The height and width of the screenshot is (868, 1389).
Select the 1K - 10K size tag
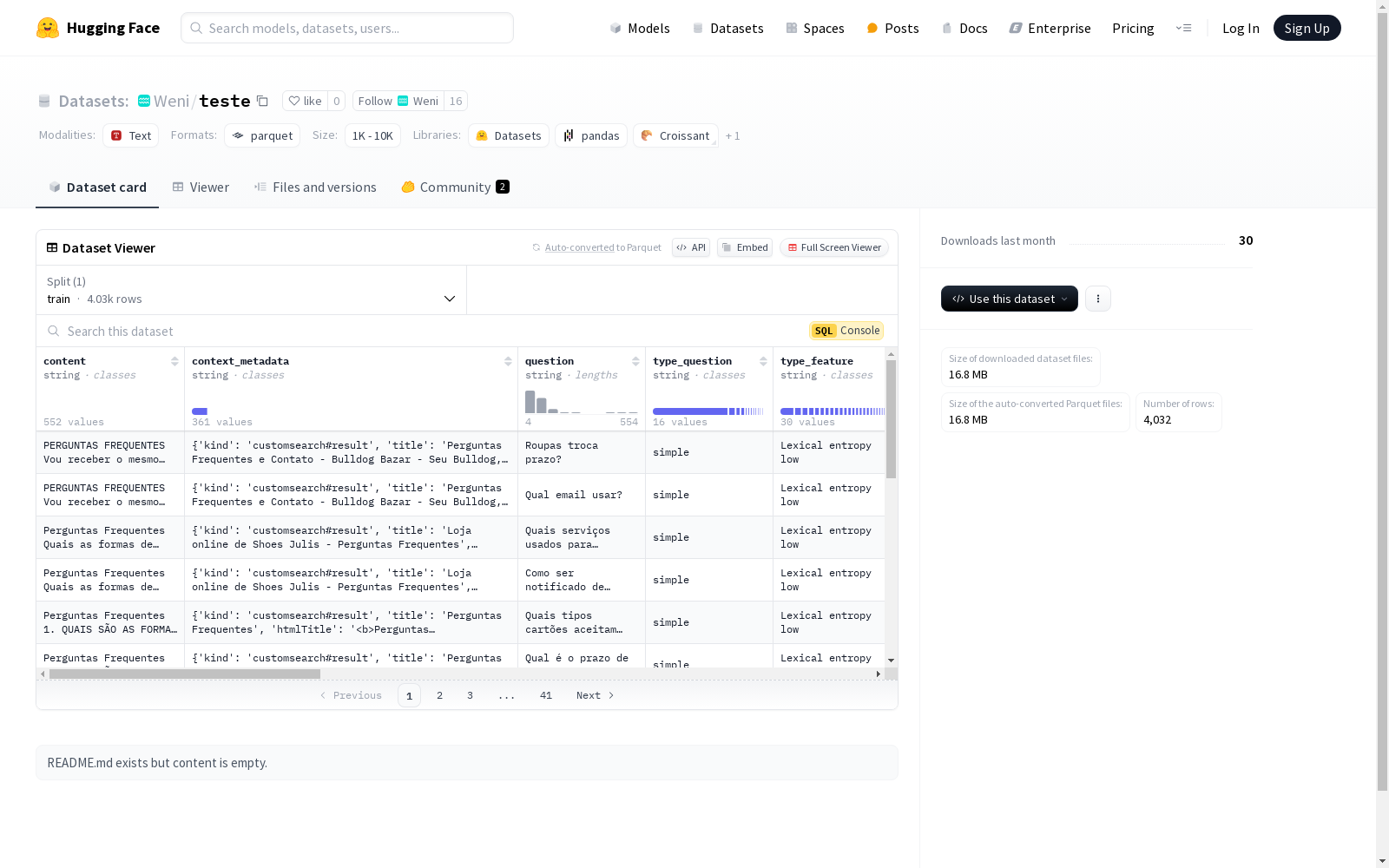pos(372,135)
